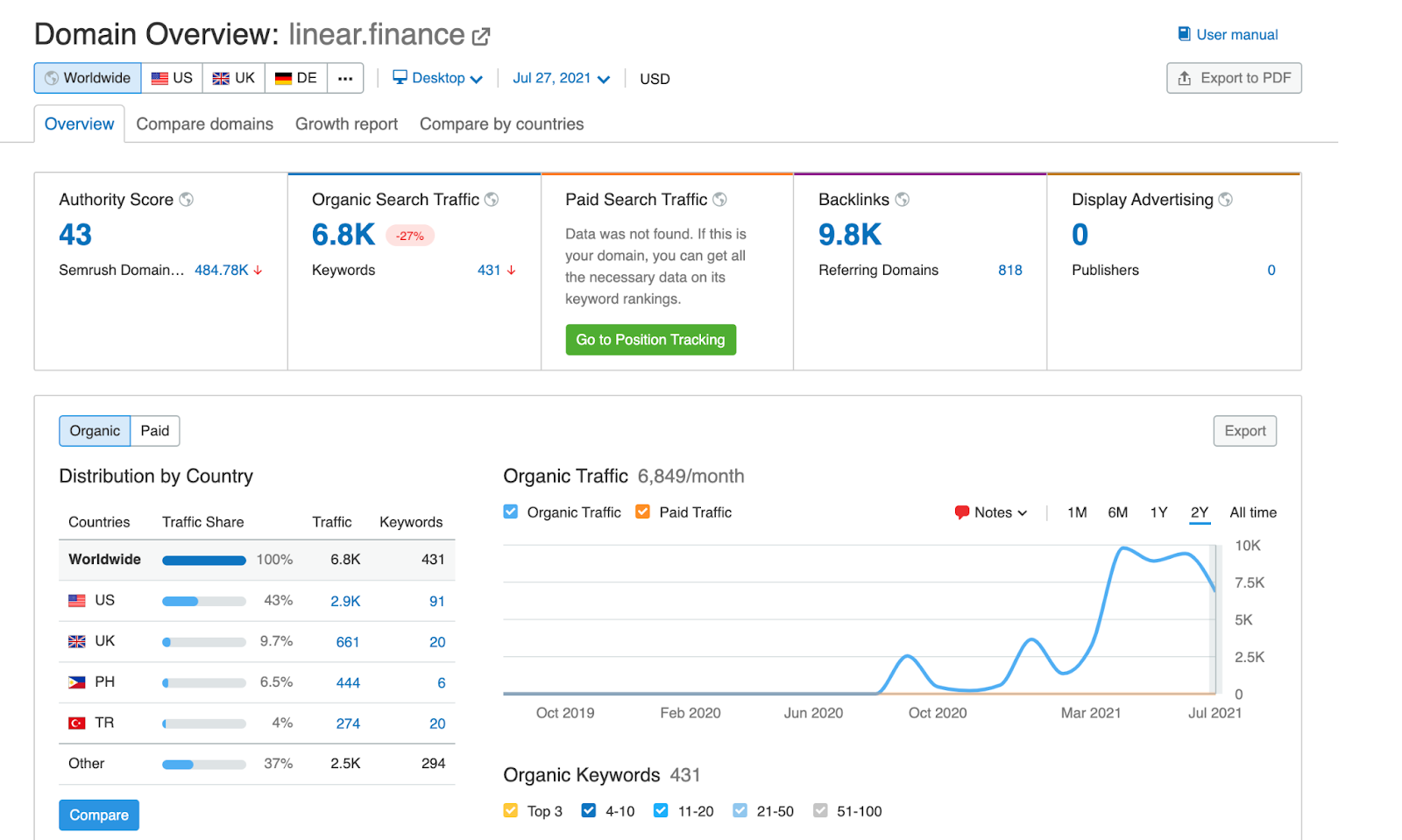1402x840 pixels.
Task: Click Philippines flag in distribution table
Action: point(77,682)
